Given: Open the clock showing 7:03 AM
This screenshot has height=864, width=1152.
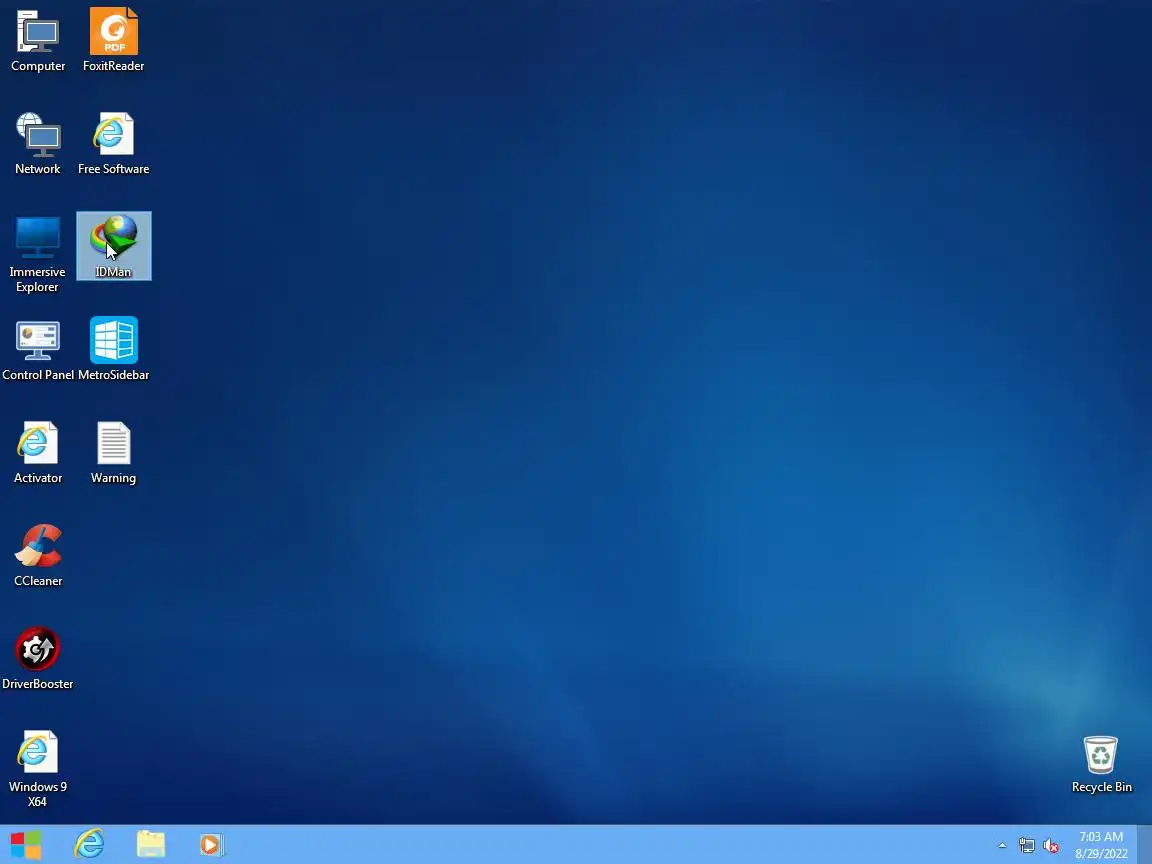Looking at the screenshot, I should point(1101,845).
